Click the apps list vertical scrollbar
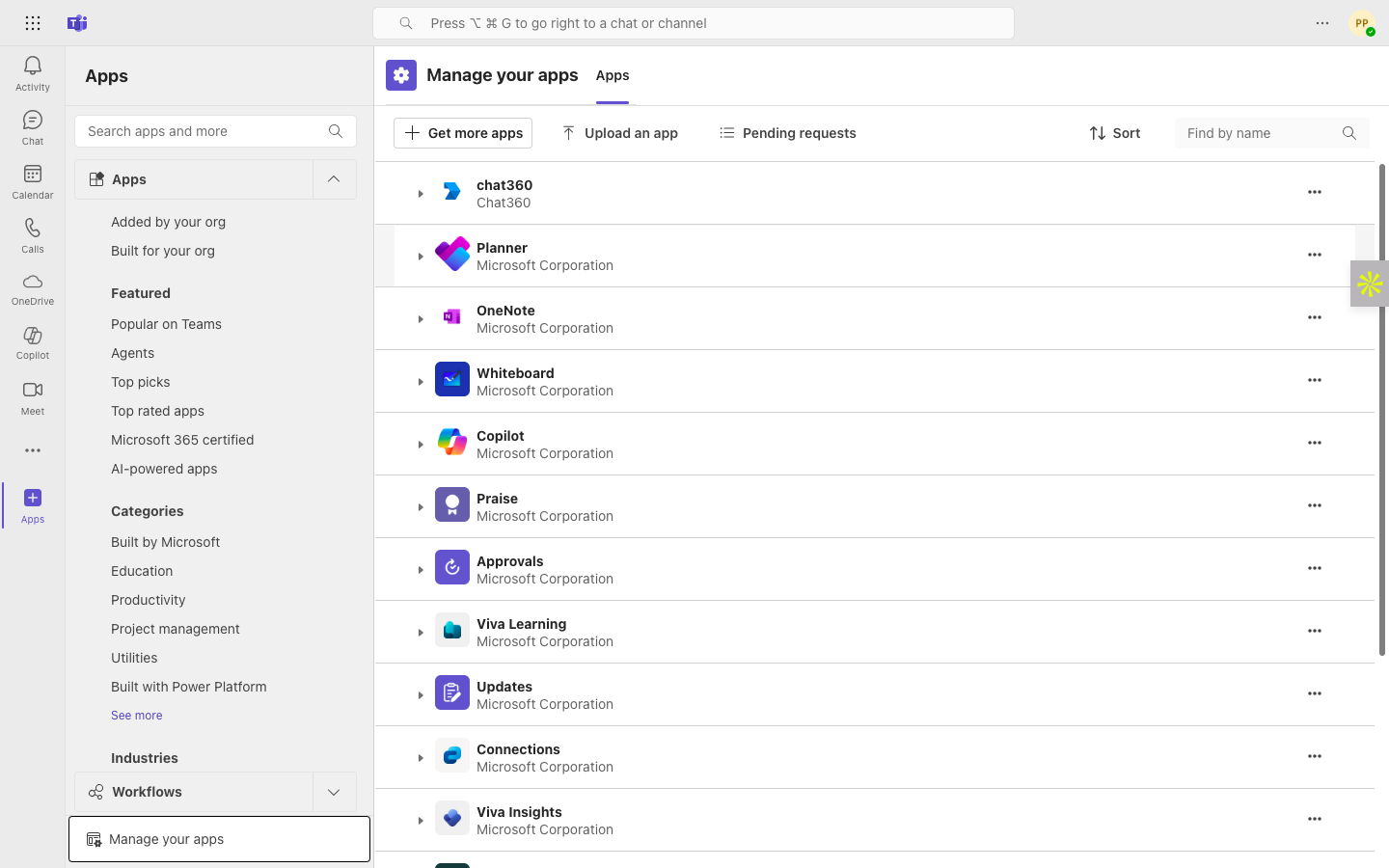Screen dimensions: 1389x868 point(1382,410)
